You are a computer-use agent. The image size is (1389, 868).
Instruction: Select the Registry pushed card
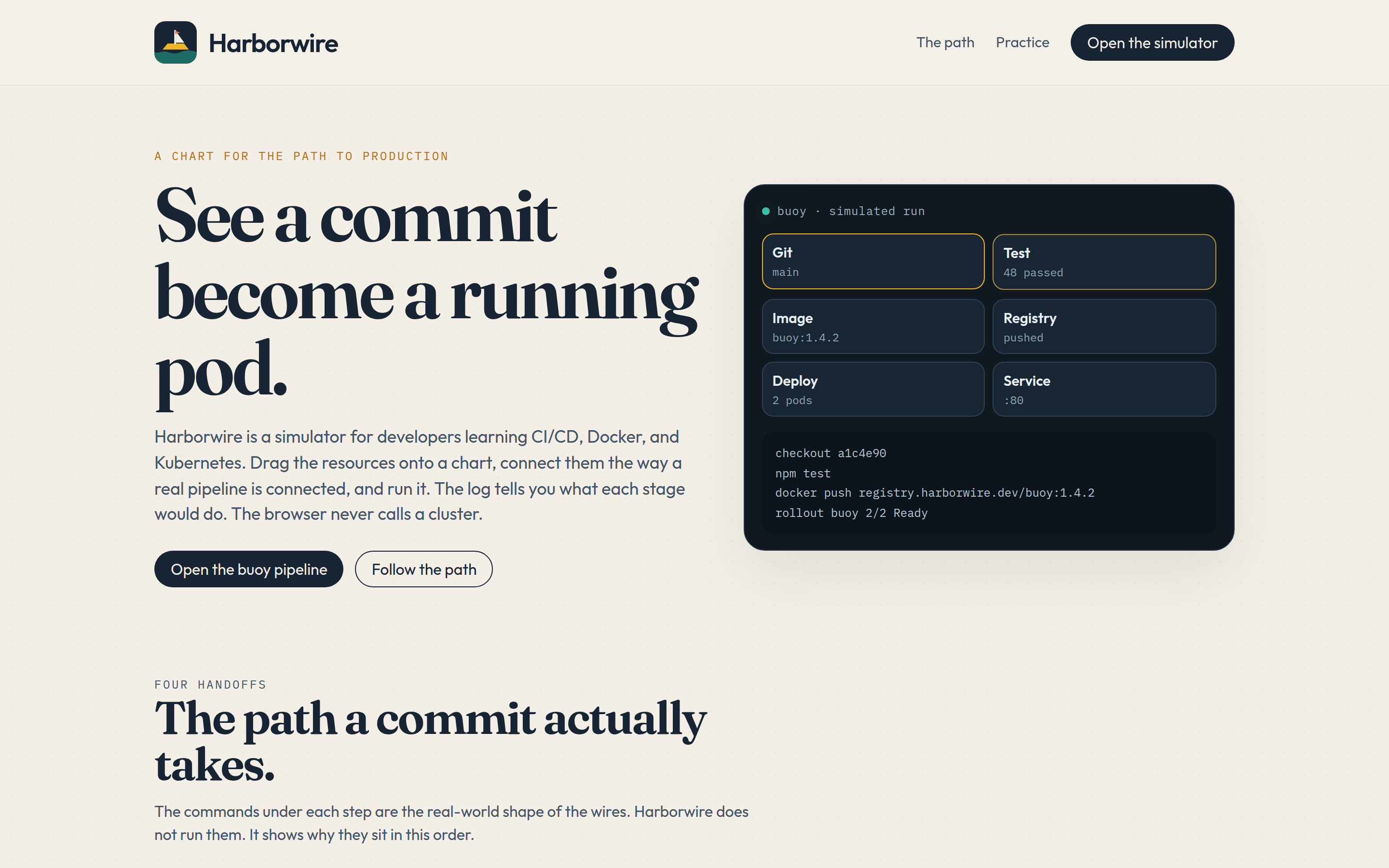click(1104, 326)
